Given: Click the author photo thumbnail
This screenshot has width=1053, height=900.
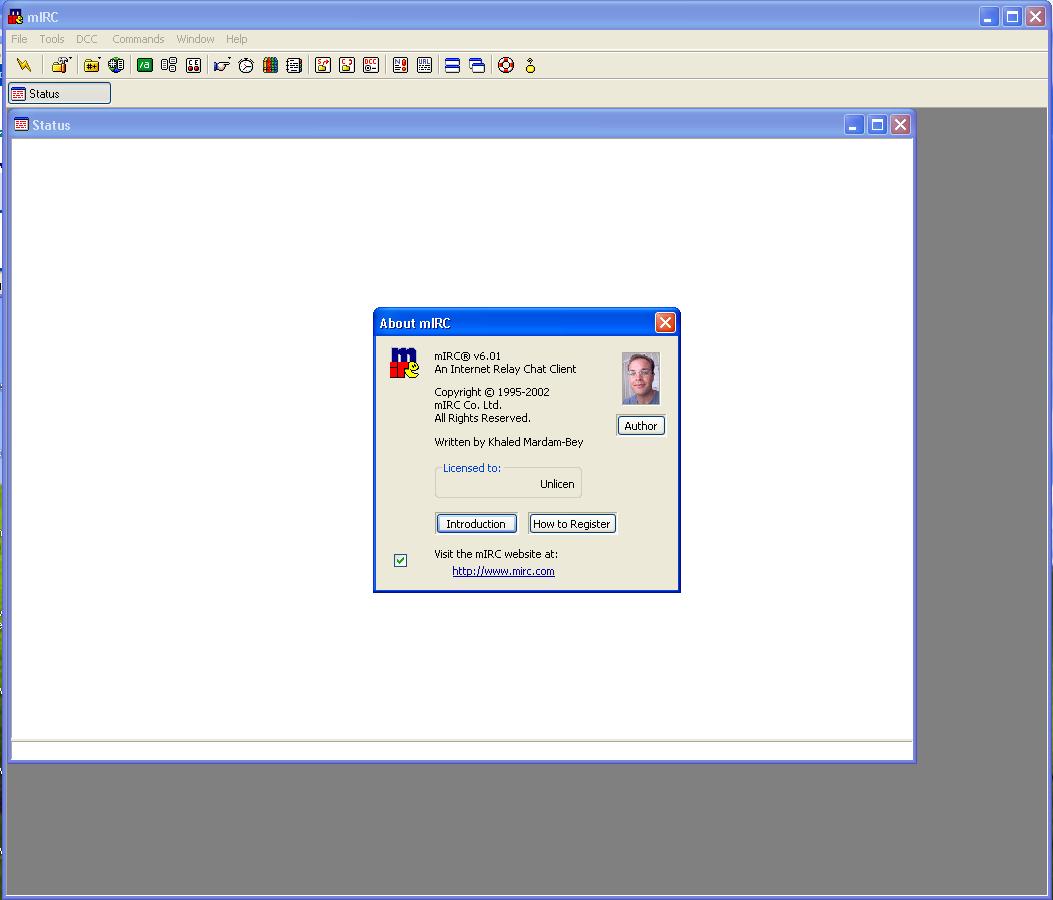Looking at the screenshot, I should coord(641,378).
